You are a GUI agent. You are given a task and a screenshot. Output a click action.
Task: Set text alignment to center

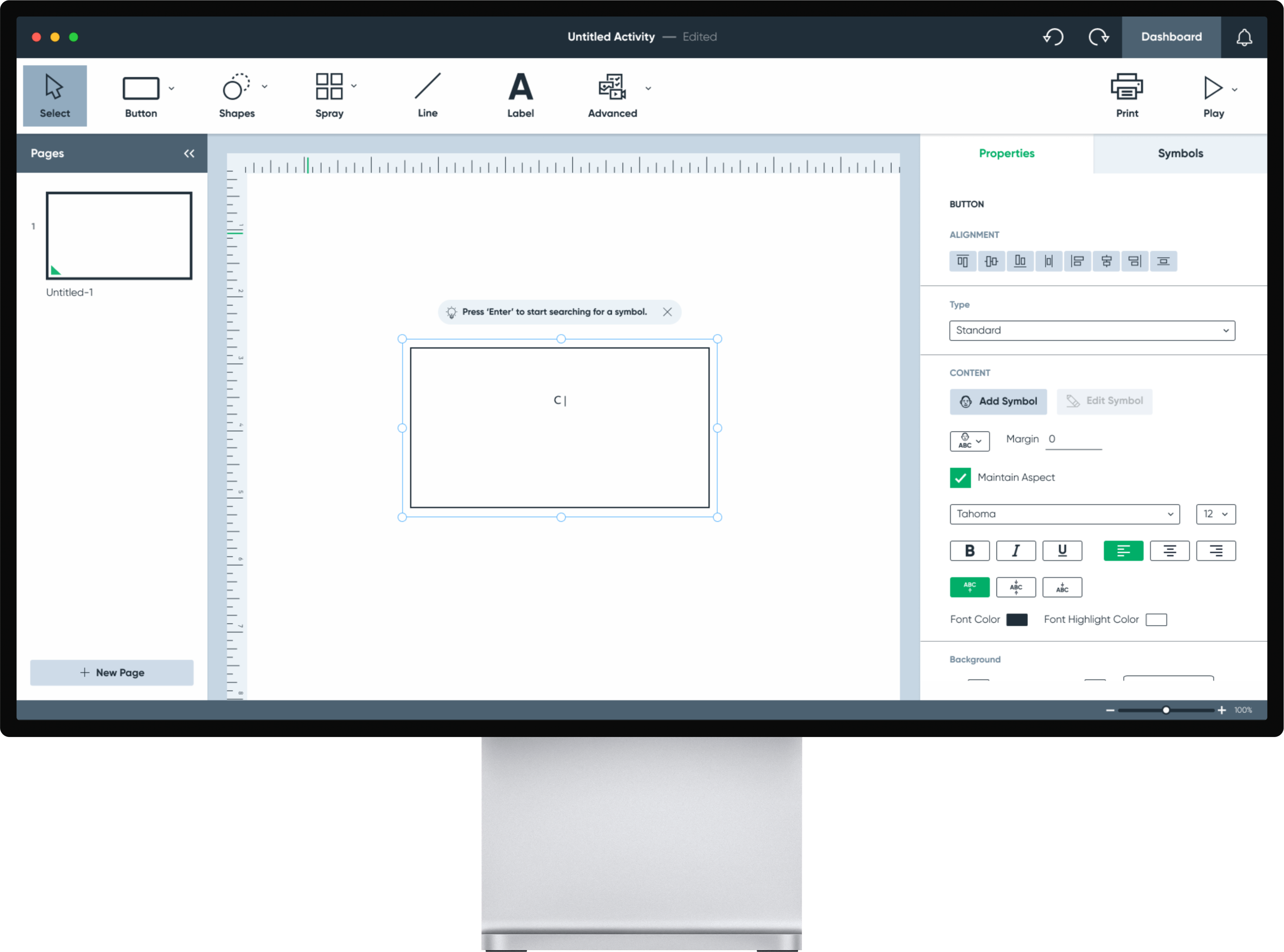[x=1169, y=551]
